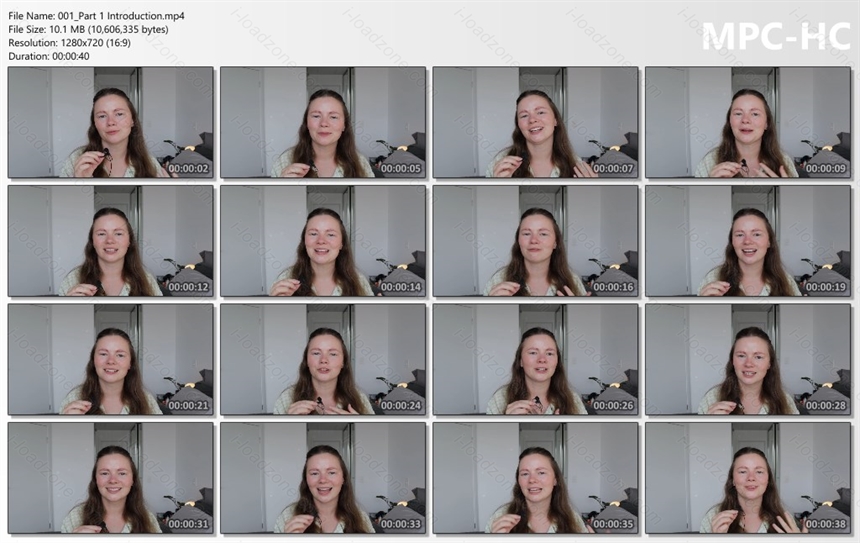The image size is (860, 543).
Task: Select the thumbnail timestamped 00:00:05
Action: click(323, 122)
